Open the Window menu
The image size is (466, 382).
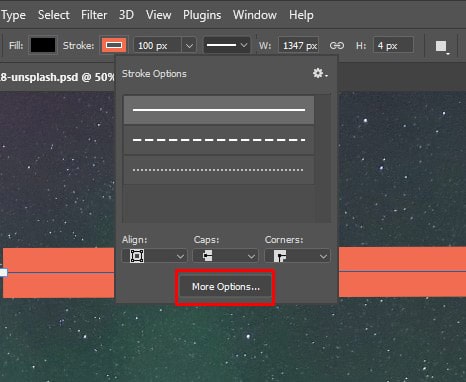point(255,15)
